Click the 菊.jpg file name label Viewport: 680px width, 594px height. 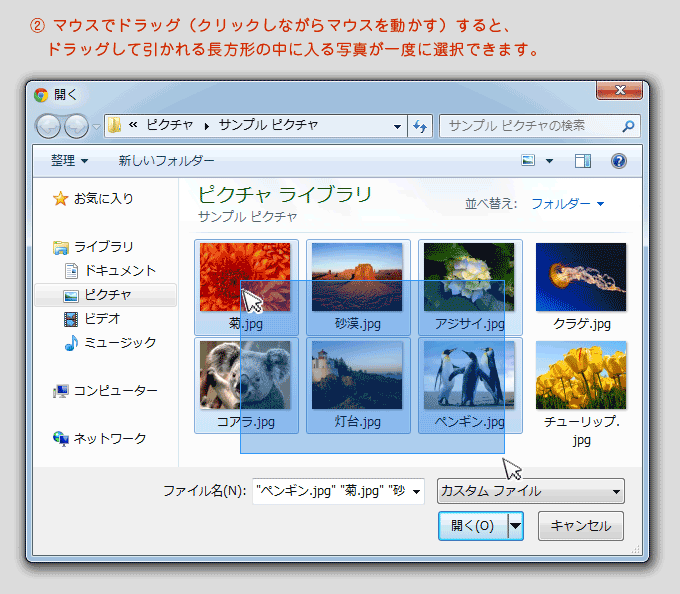246,324
